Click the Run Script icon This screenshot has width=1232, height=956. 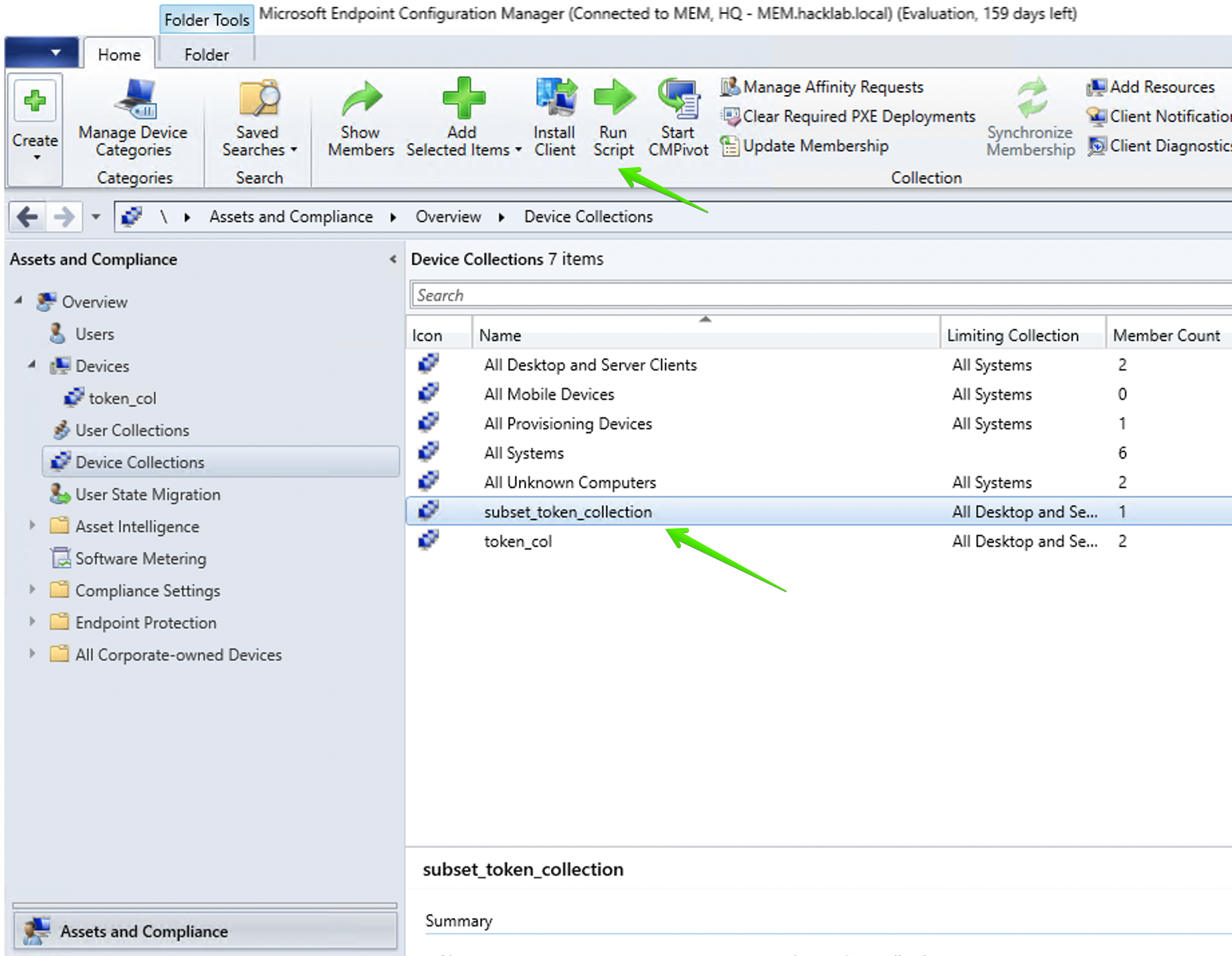coord(614,98)
